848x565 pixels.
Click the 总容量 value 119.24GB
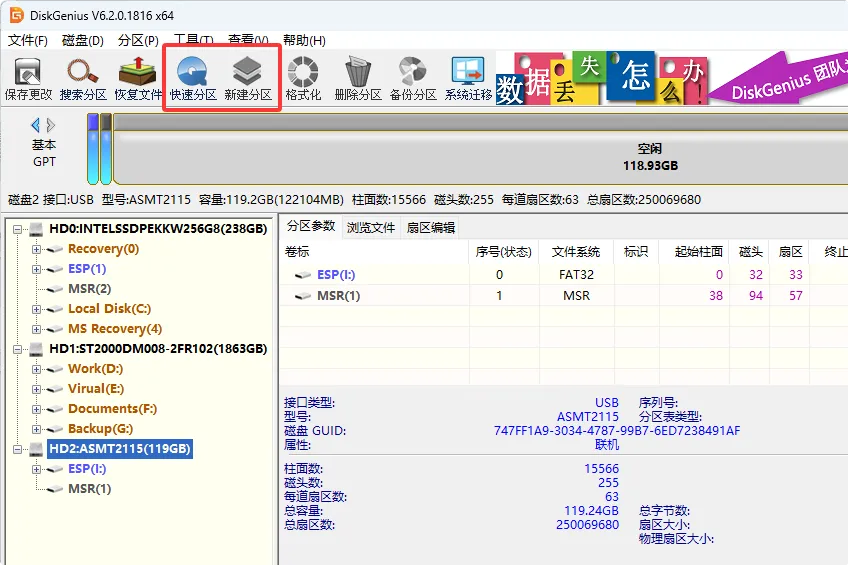[591, 511]
